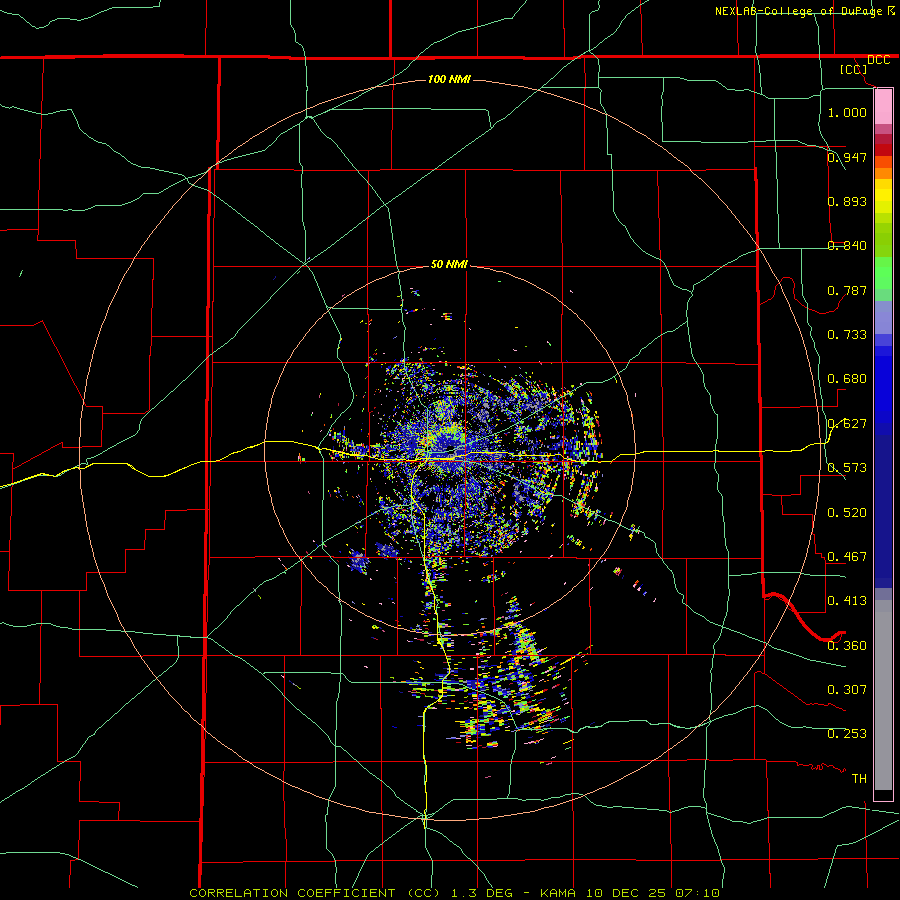
Task: Click the 0.360 legend value
Action: (847, 645)
